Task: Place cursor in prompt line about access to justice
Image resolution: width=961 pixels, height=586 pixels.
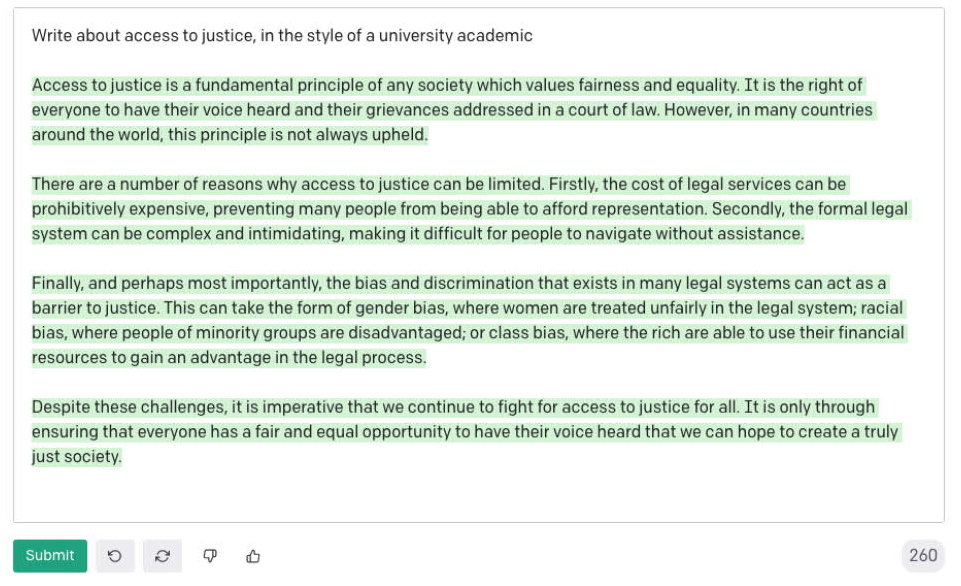Action: [282, 36]
